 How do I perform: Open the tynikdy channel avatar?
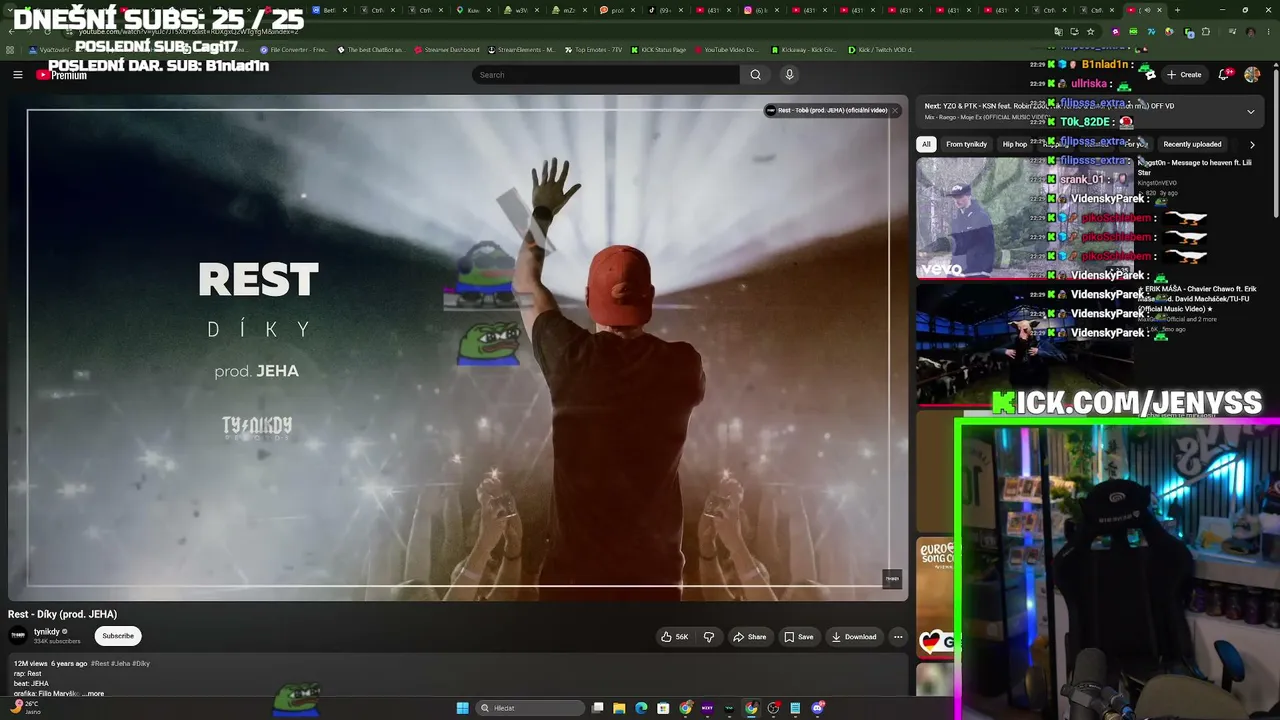[x=18, y=636]
